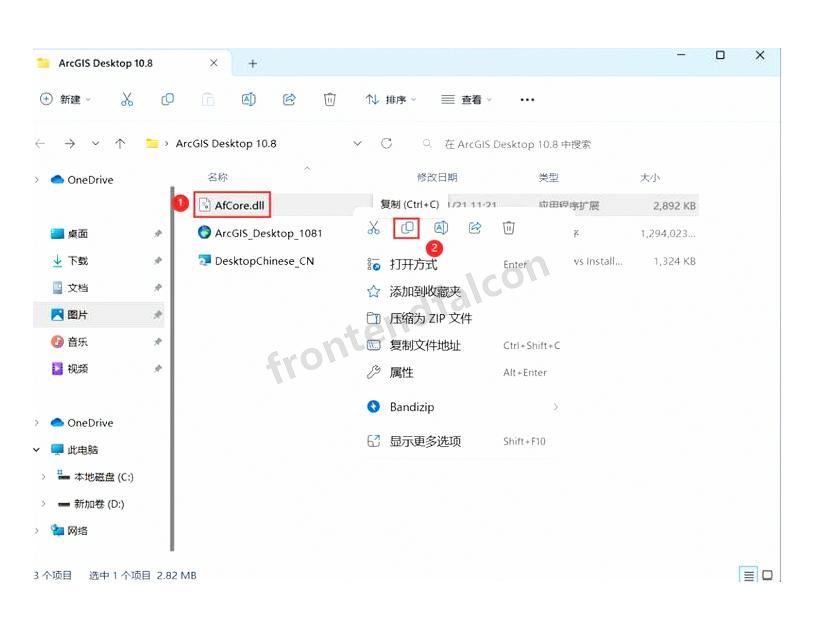Expand the Bandizip submenu arrow
Image resolution: width=815 pixels, height=630 pixels.
pyautogui.click(x=556, y=407)
